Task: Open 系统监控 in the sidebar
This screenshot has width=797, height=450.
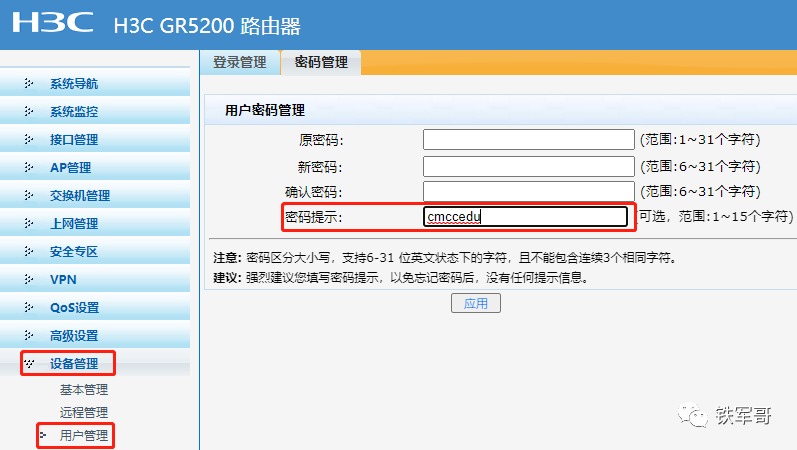Action: 74,112
